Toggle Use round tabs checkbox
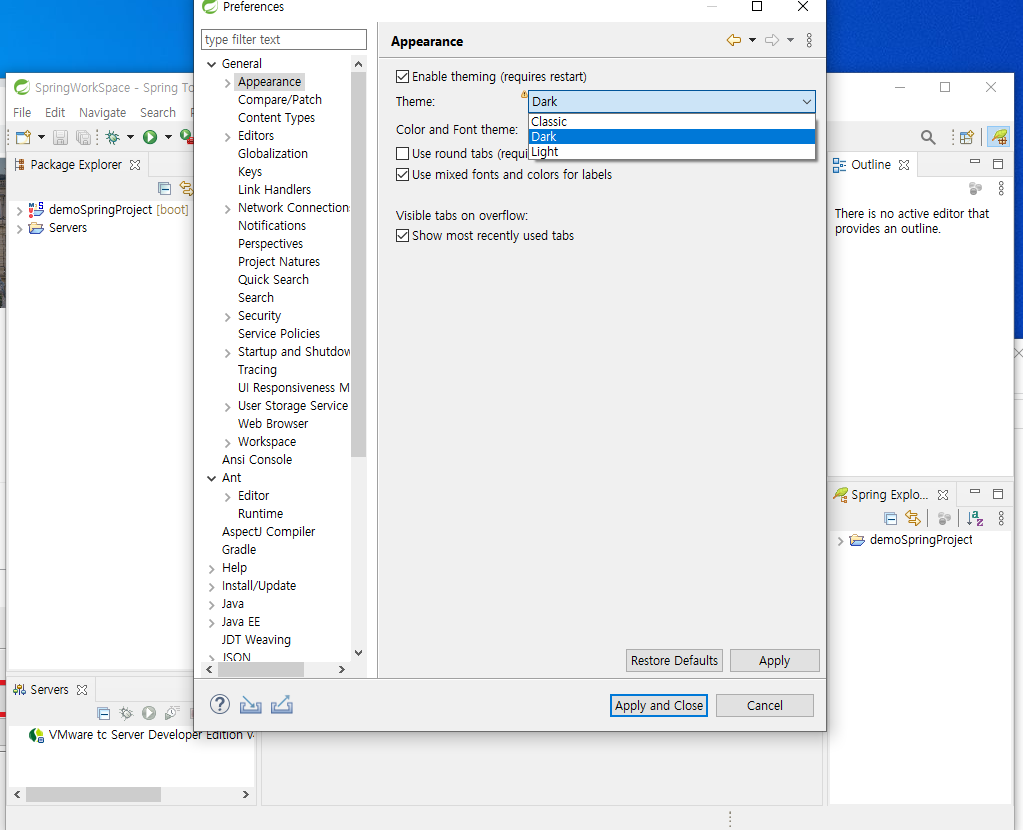1023x830 pixels. pyautogui.click(x=403, y=153)
